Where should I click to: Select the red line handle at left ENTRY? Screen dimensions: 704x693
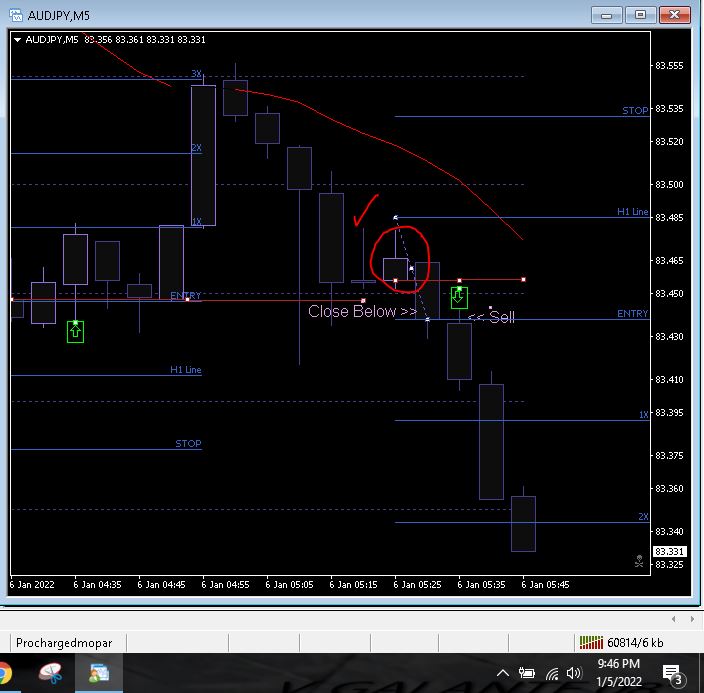[x=188, y=300]
